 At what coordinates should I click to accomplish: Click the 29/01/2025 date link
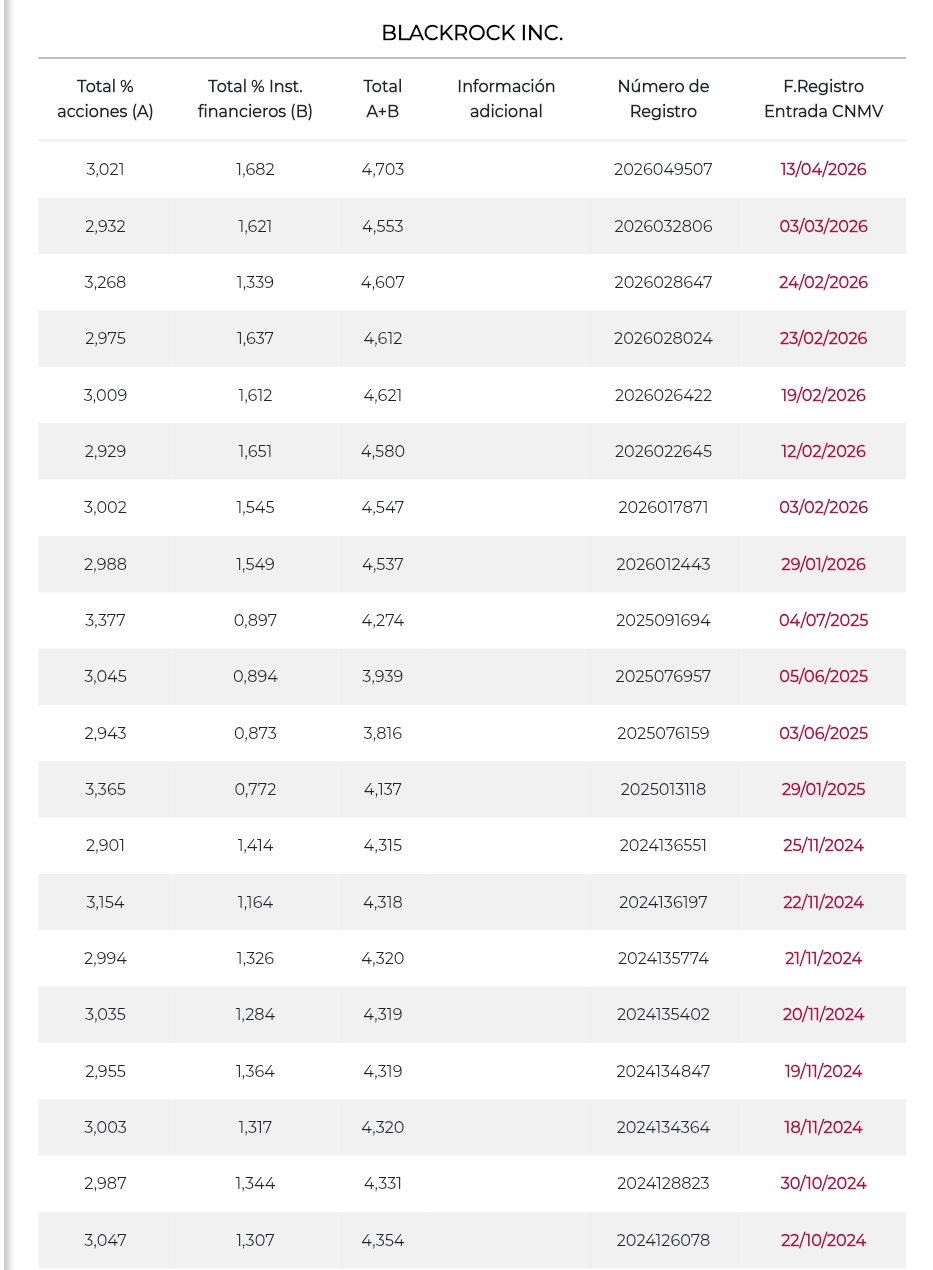click(823, 789)
